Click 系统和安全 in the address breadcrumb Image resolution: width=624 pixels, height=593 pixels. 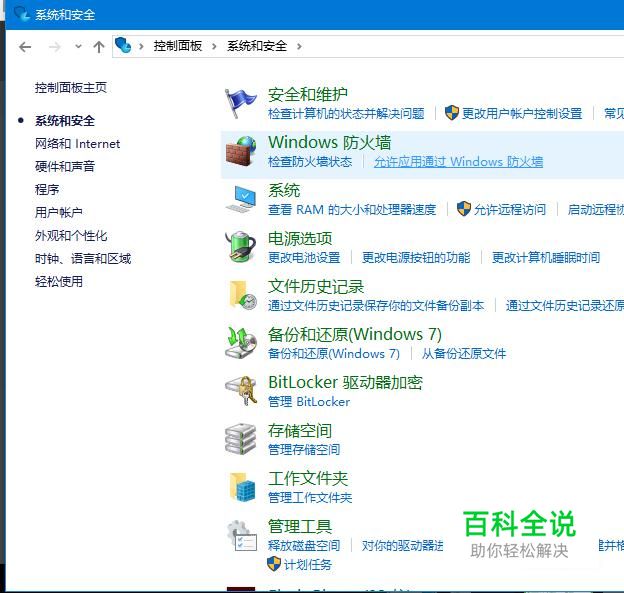(257, 46)
